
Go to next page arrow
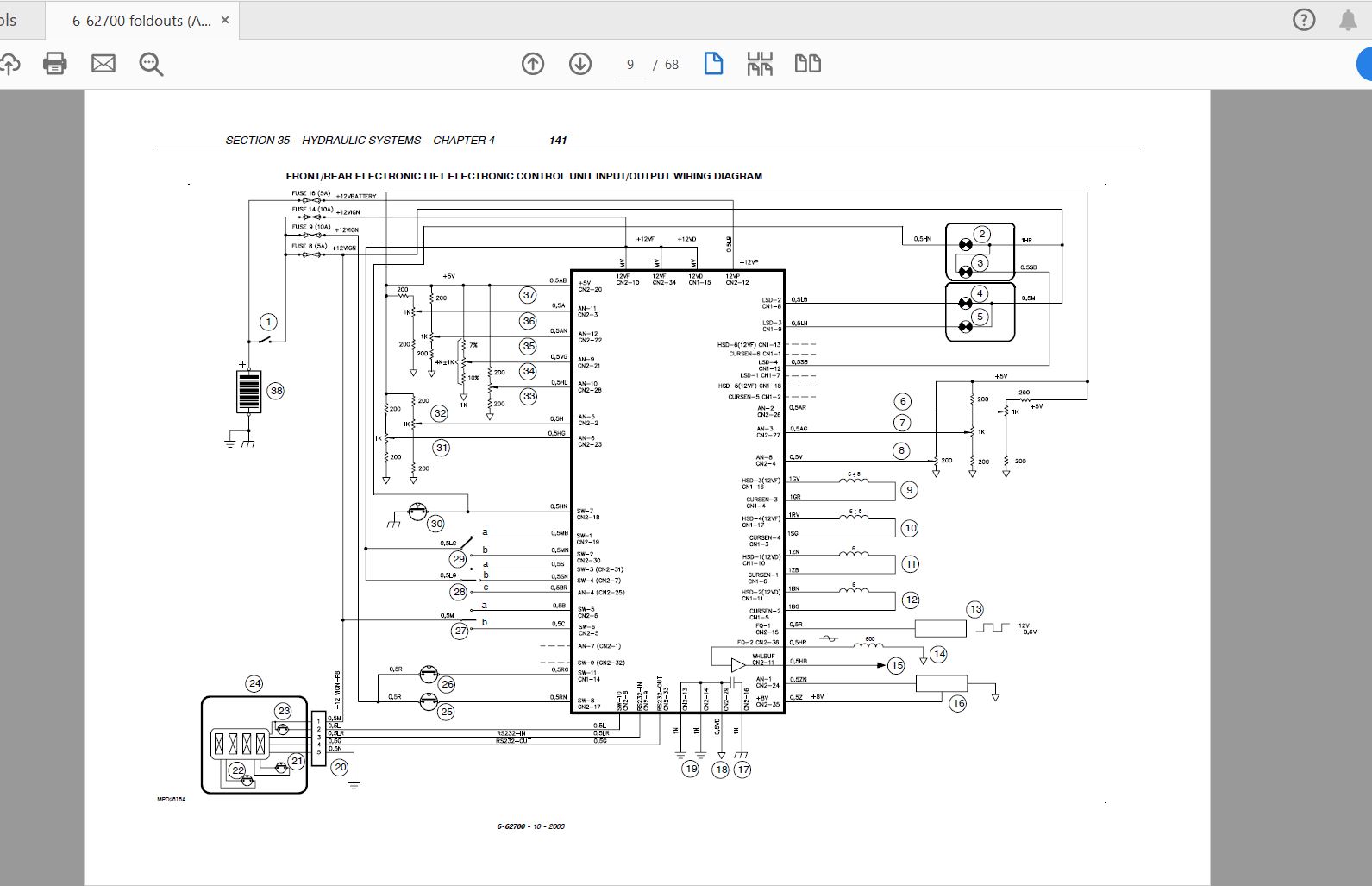(x=580, y=63)
